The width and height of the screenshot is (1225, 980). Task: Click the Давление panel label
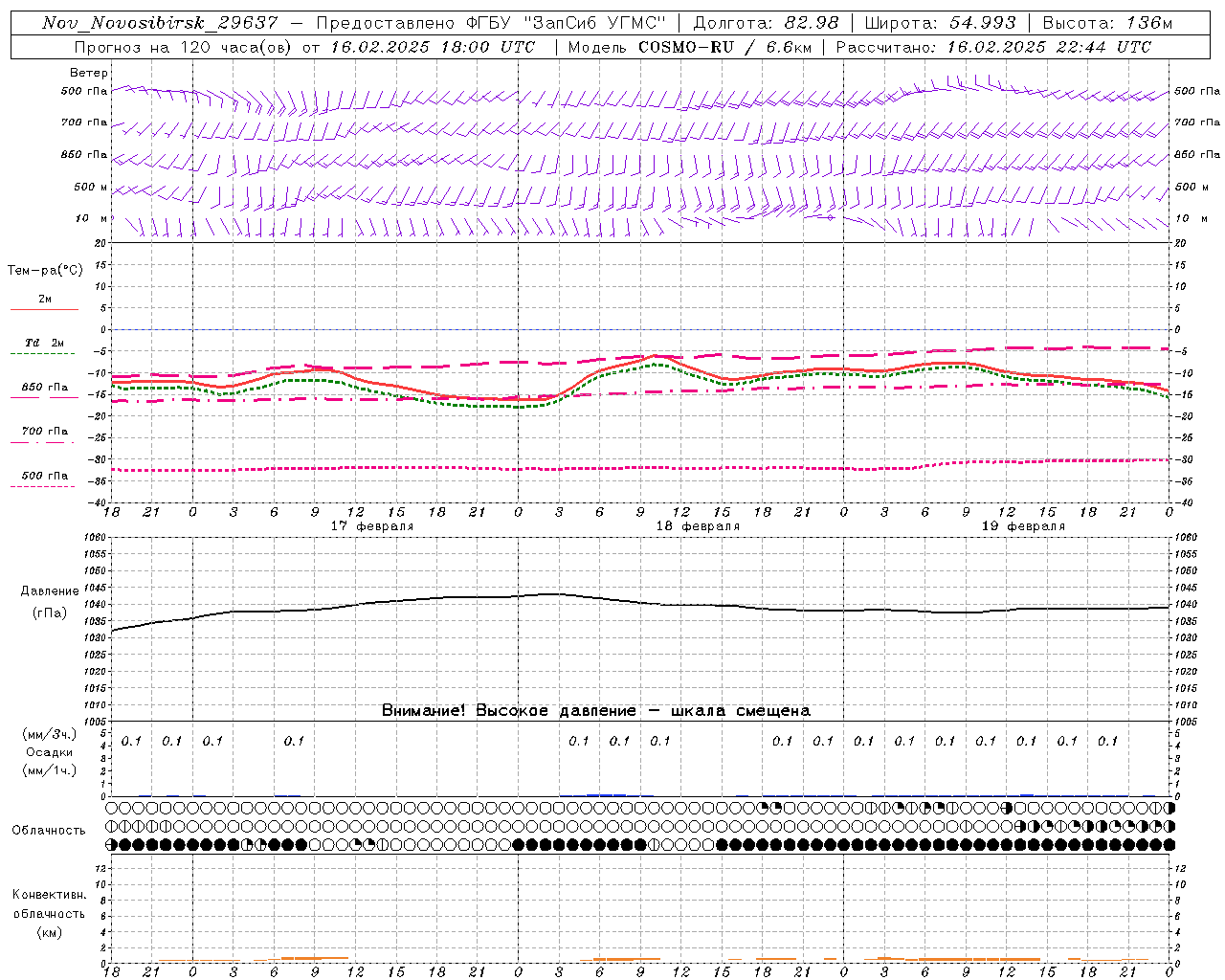[50, 591]
